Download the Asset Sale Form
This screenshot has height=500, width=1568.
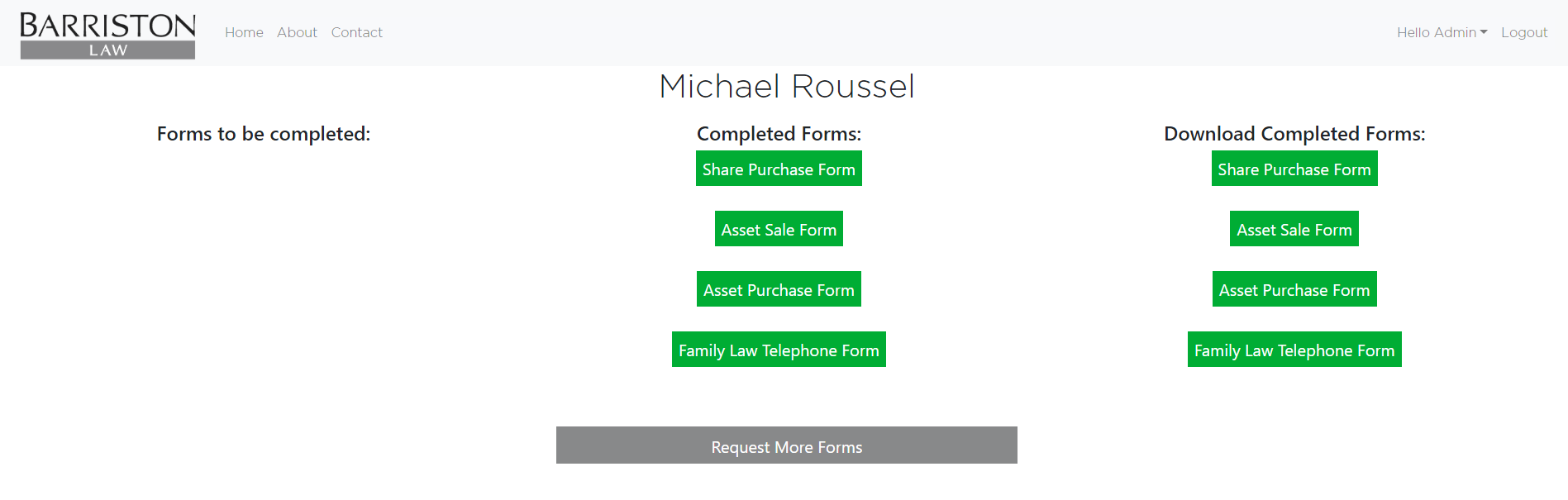(x=1294, y=229)
